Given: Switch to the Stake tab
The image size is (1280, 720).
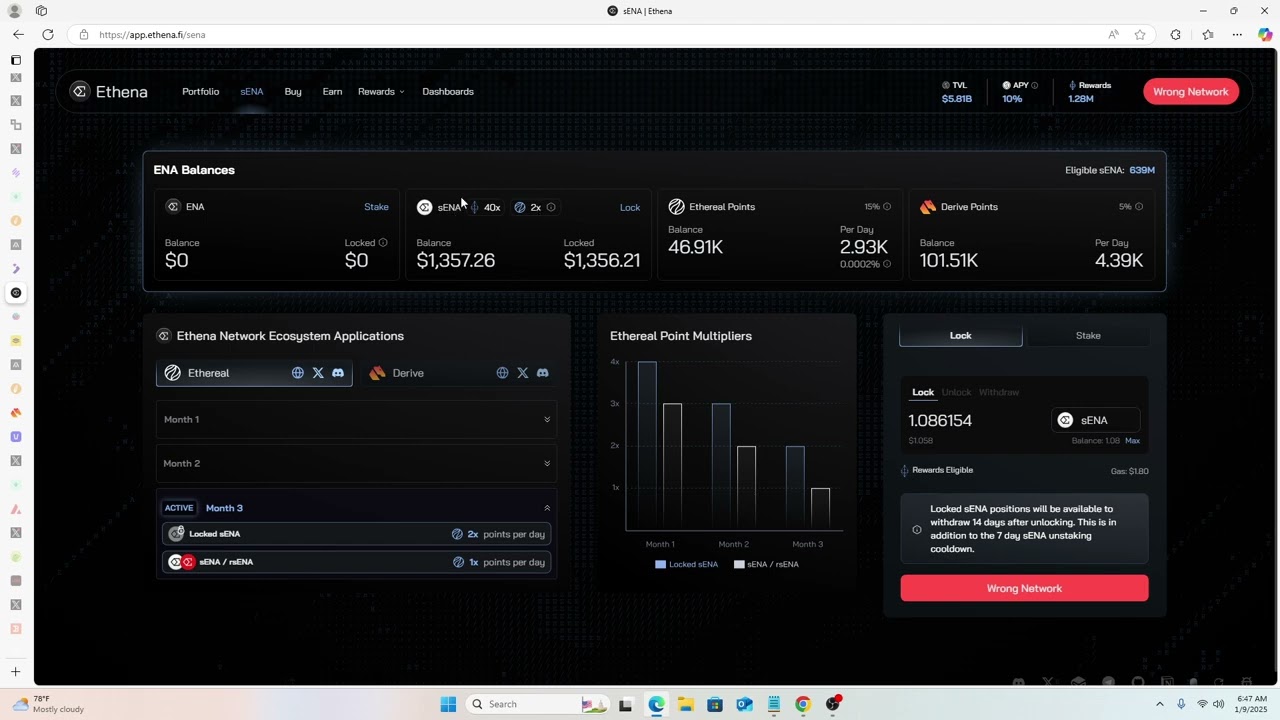Looking at the screenshot, I should coord(1088,336).
